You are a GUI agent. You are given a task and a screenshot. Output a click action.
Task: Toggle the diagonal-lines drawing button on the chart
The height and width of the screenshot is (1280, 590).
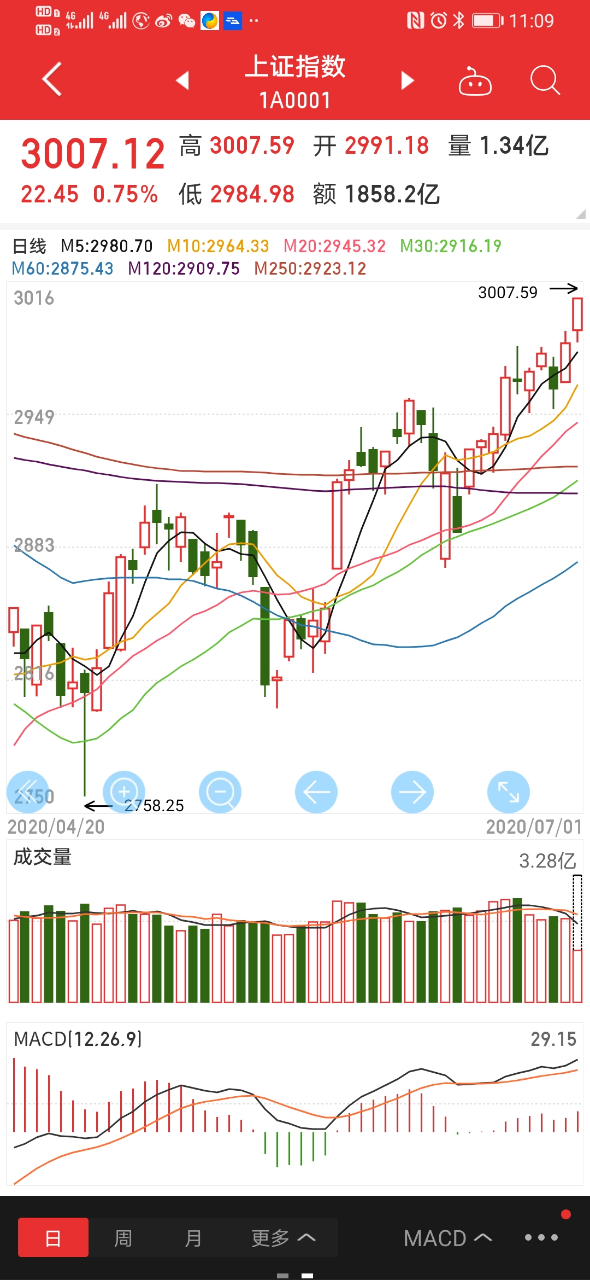click(28, 792)
